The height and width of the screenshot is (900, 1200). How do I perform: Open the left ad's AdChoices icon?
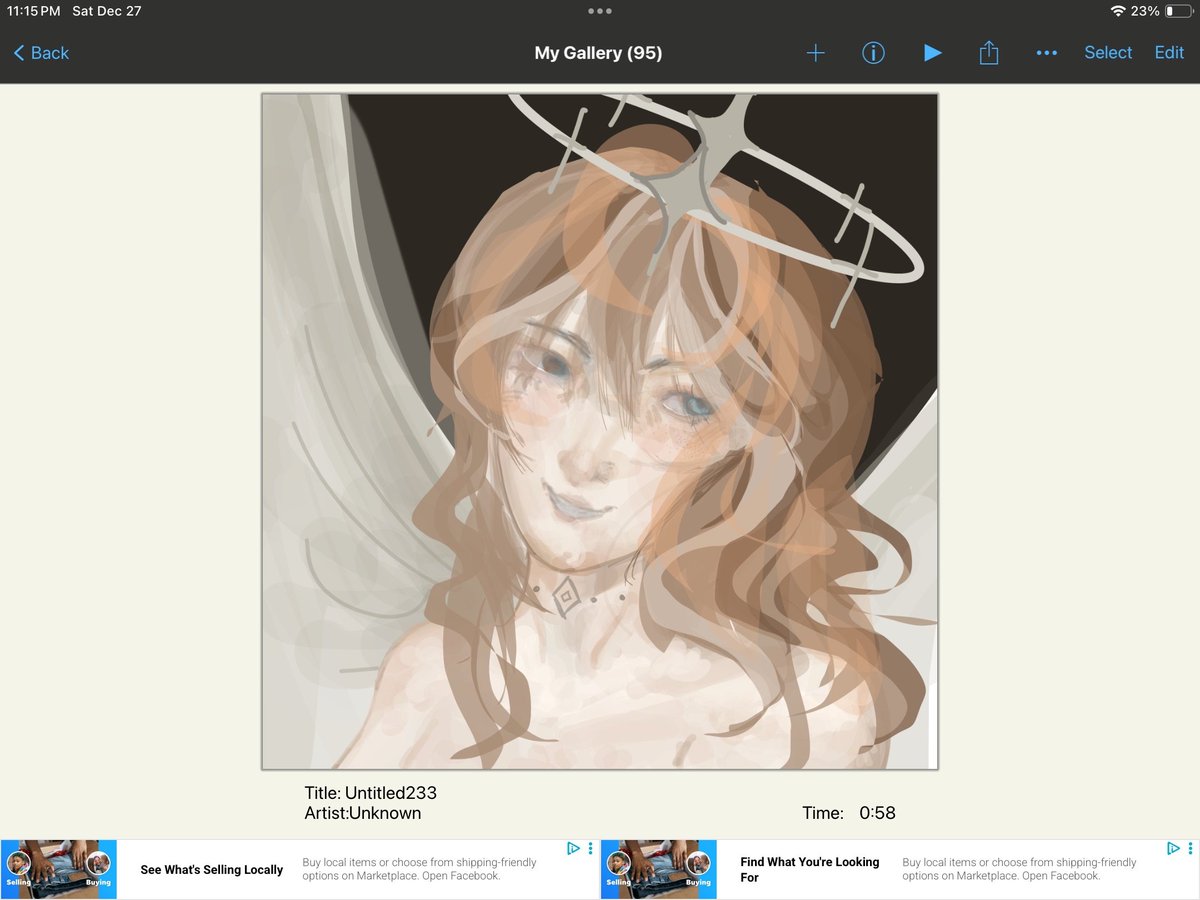[574, 848]
